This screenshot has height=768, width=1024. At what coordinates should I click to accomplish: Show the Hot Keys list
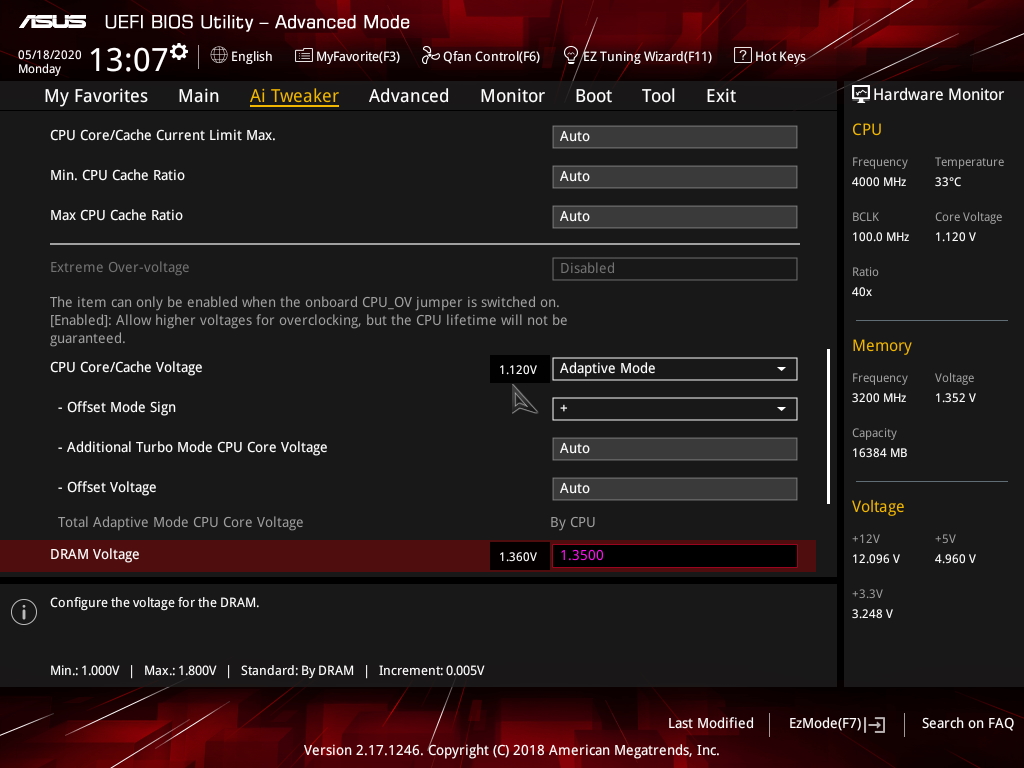[780, 56]
